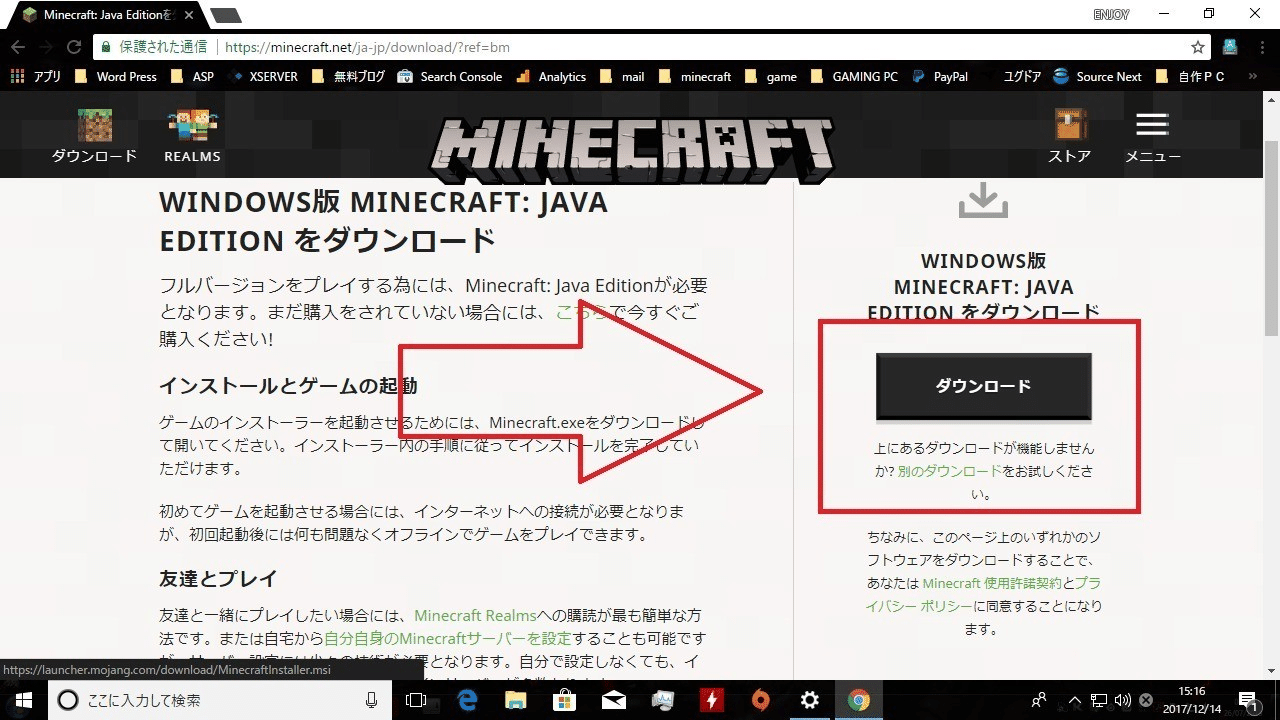
Task: Click the download arrow icon above the sidebar heading
Action: point(983,200)
